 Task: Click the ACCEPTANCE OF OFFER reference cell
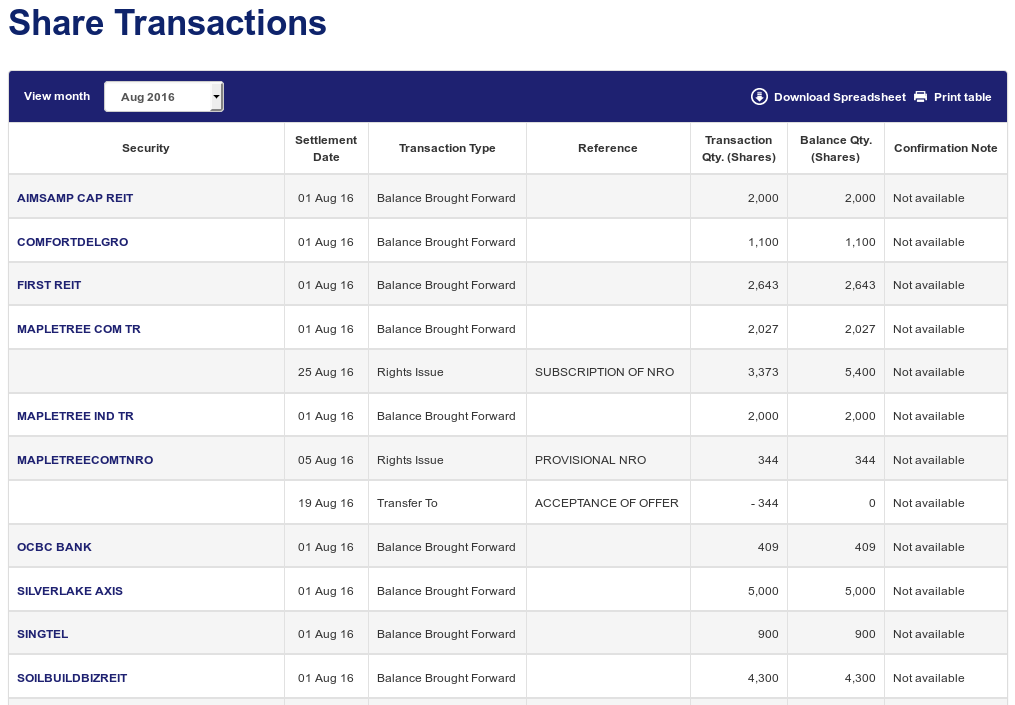(x=607, y=503)
